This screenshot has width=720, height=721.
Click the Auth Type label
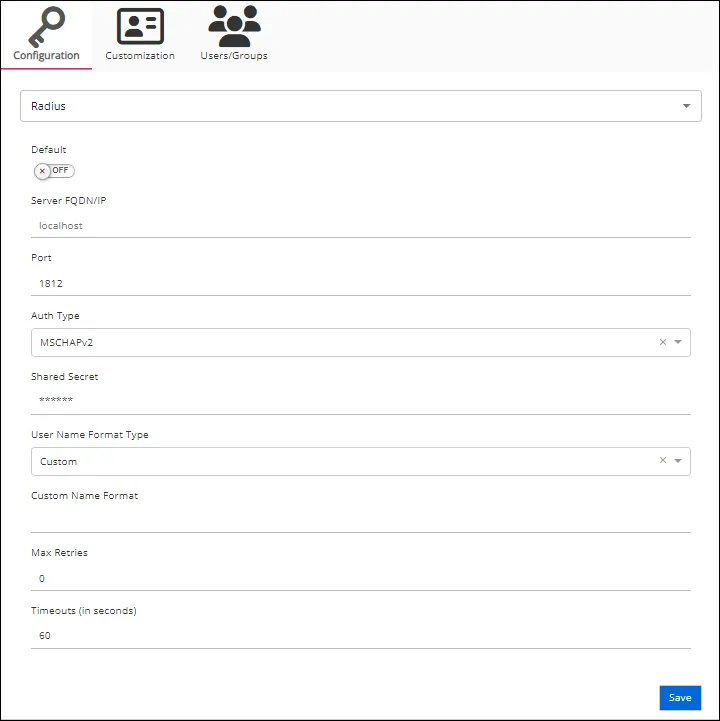point(55,316)
